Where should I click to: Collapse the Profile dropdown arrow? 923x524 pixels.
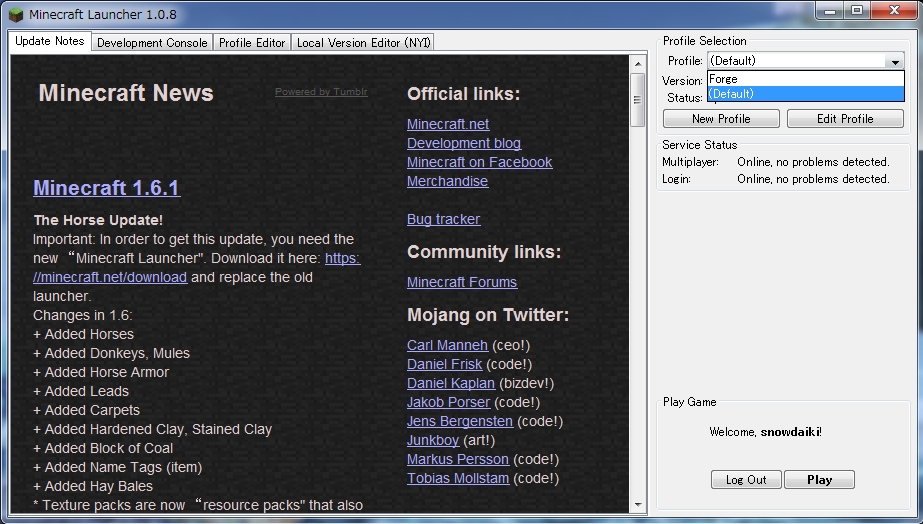click(895, 61)
